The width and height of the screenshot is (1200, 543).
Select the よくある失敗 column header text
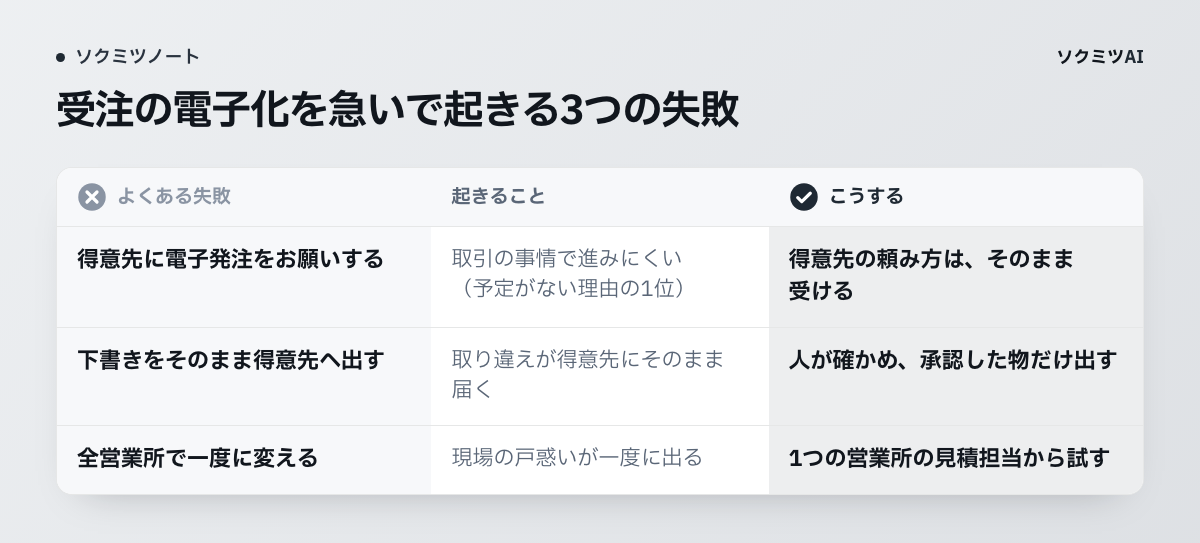coord(174,197)
